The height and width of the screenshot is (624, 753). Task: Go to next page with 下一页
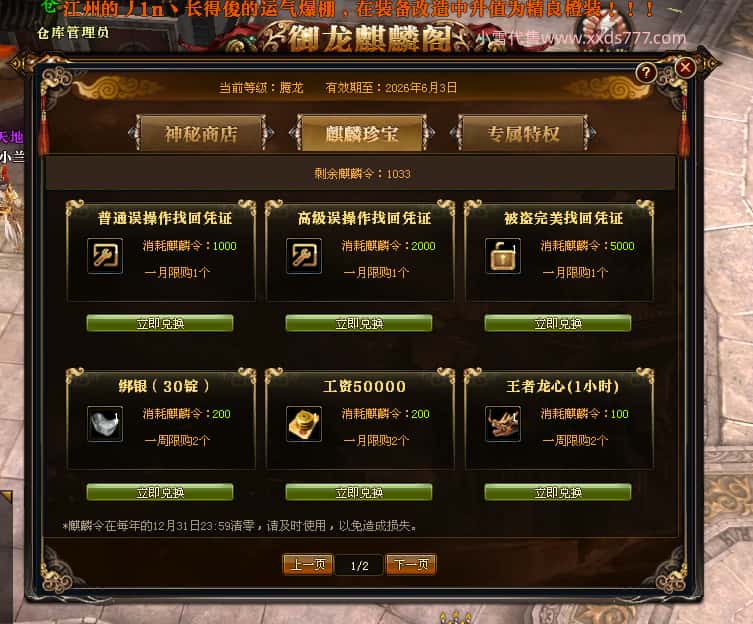pyautogui.click(x=411, y=564)
